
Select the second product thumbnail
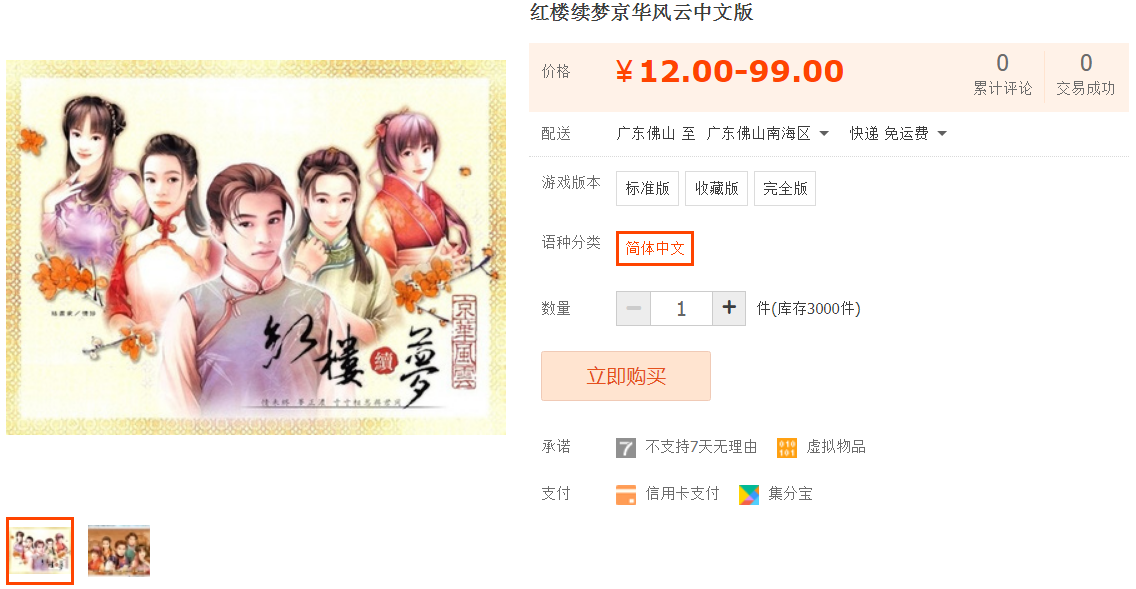(x=119, y=551)
